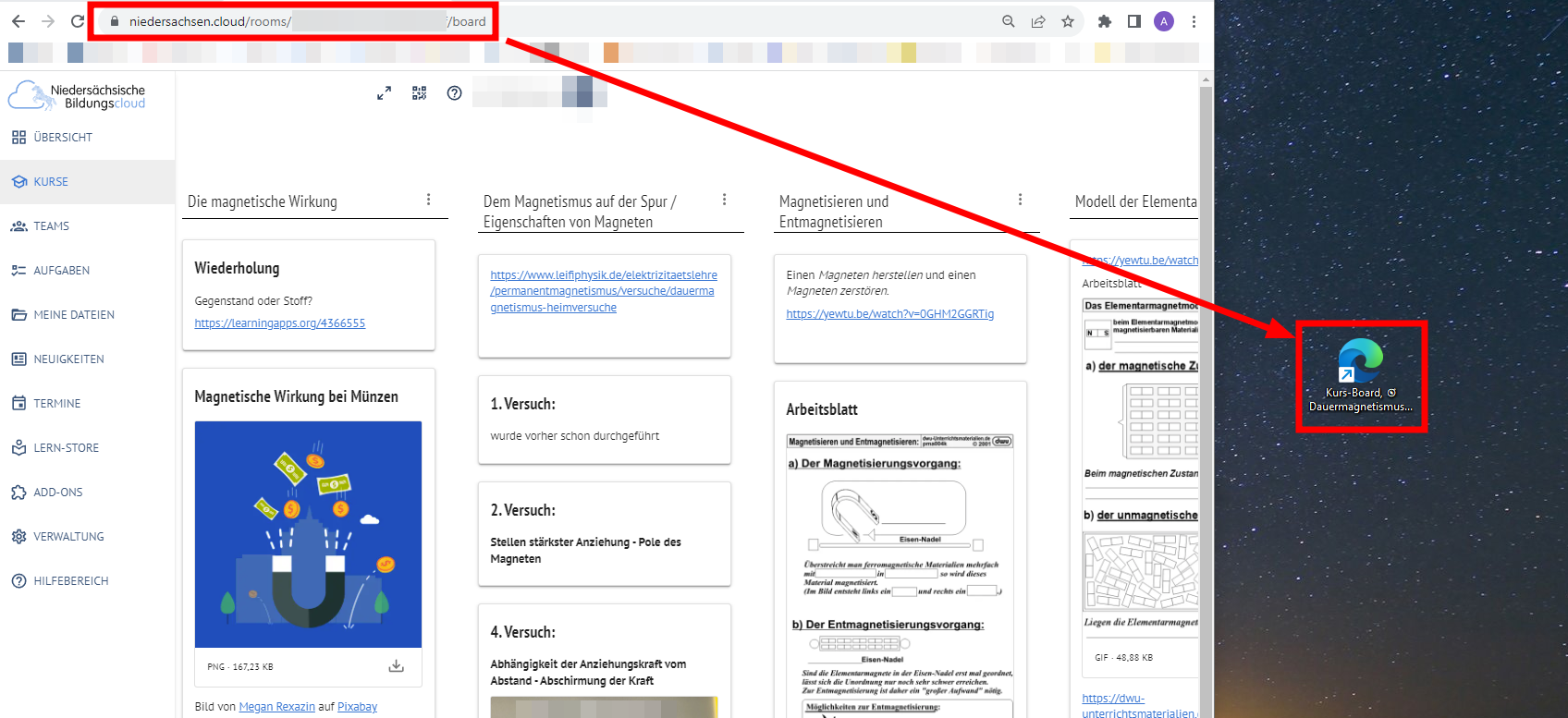Click the help question mark icon above board
The image size is (1568, 718).
pos(454,93)
